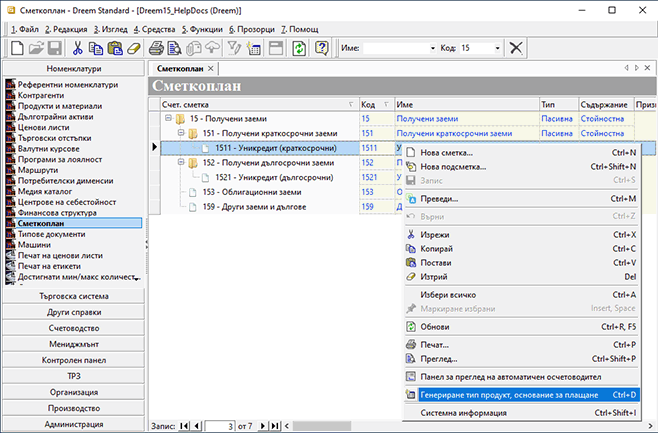Open Панел за преглед на автоматичен осчетоводител

(521, 377)
